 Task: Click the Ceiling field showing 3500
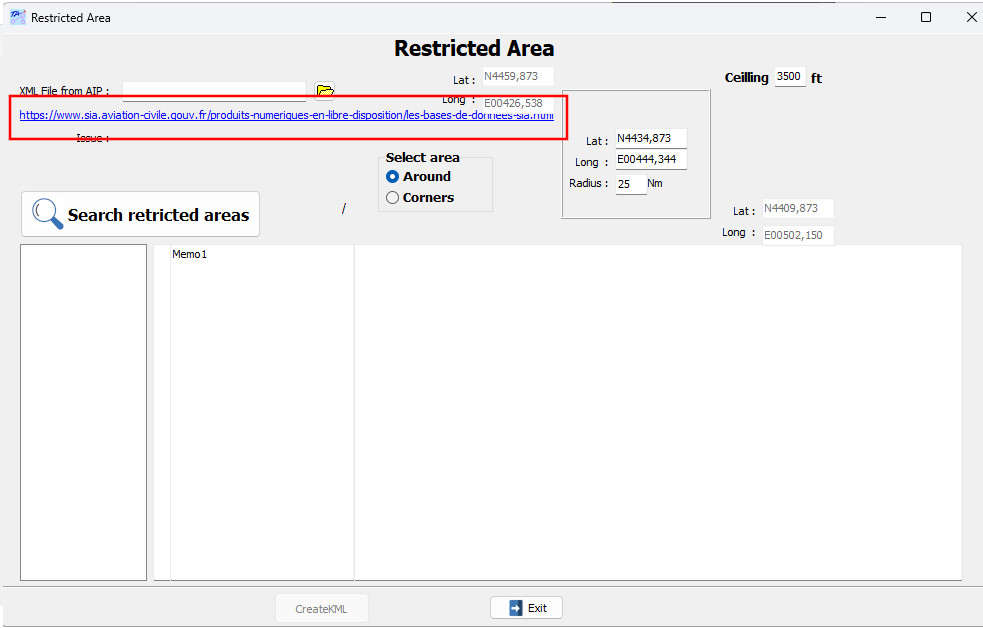789,77
